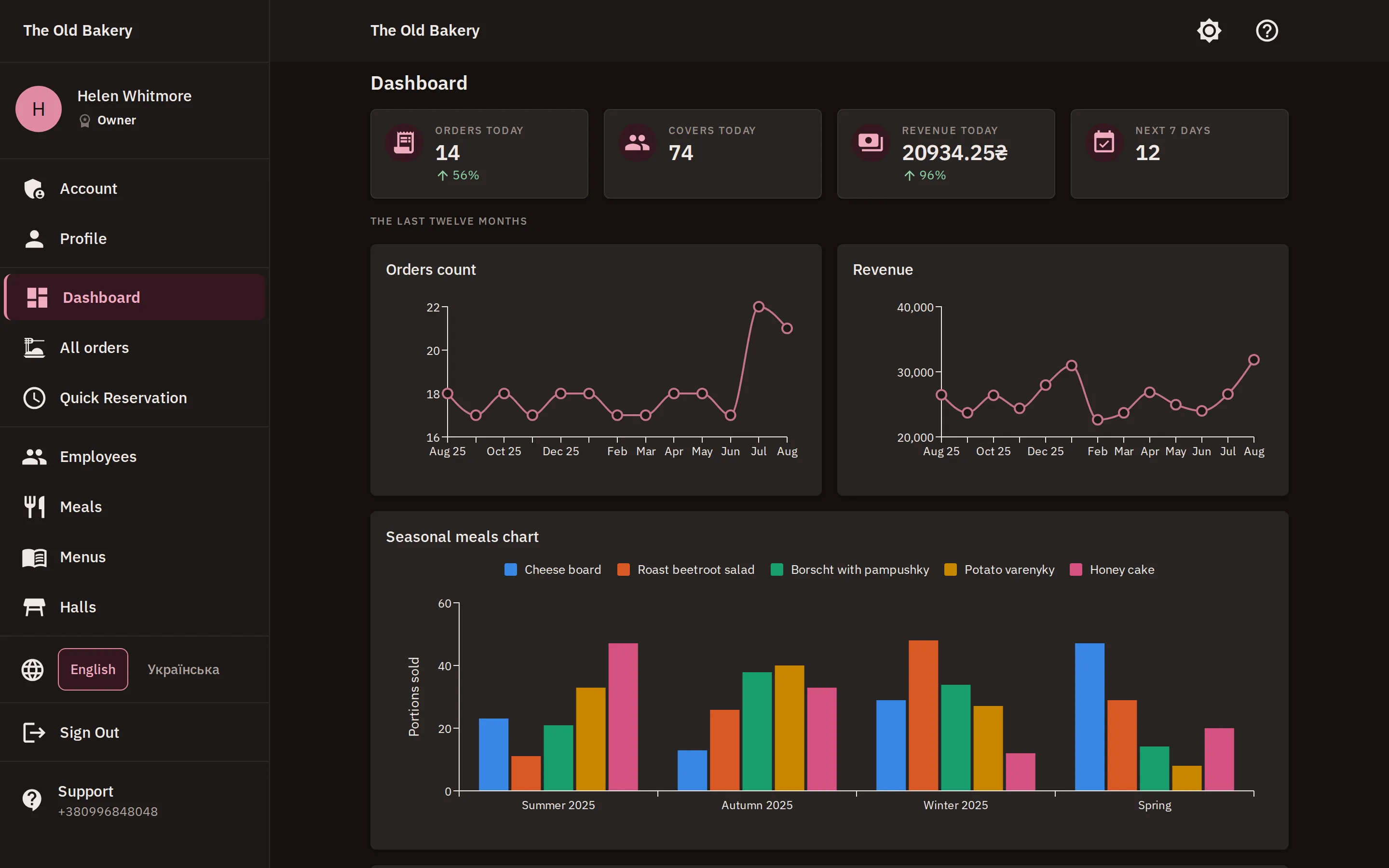Click the Helen Whitmore name text

tap(134, 96)
